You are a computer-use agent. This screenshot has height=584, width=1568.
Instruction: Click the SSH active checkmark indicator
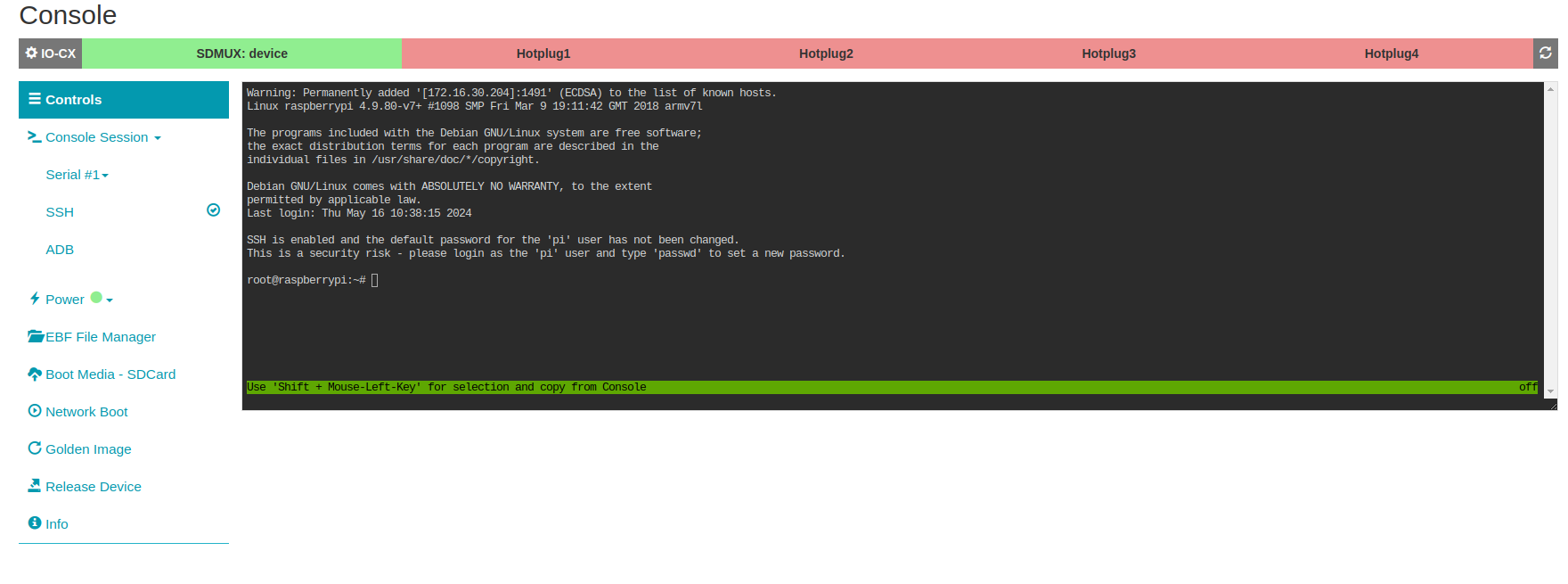(214, 210)
